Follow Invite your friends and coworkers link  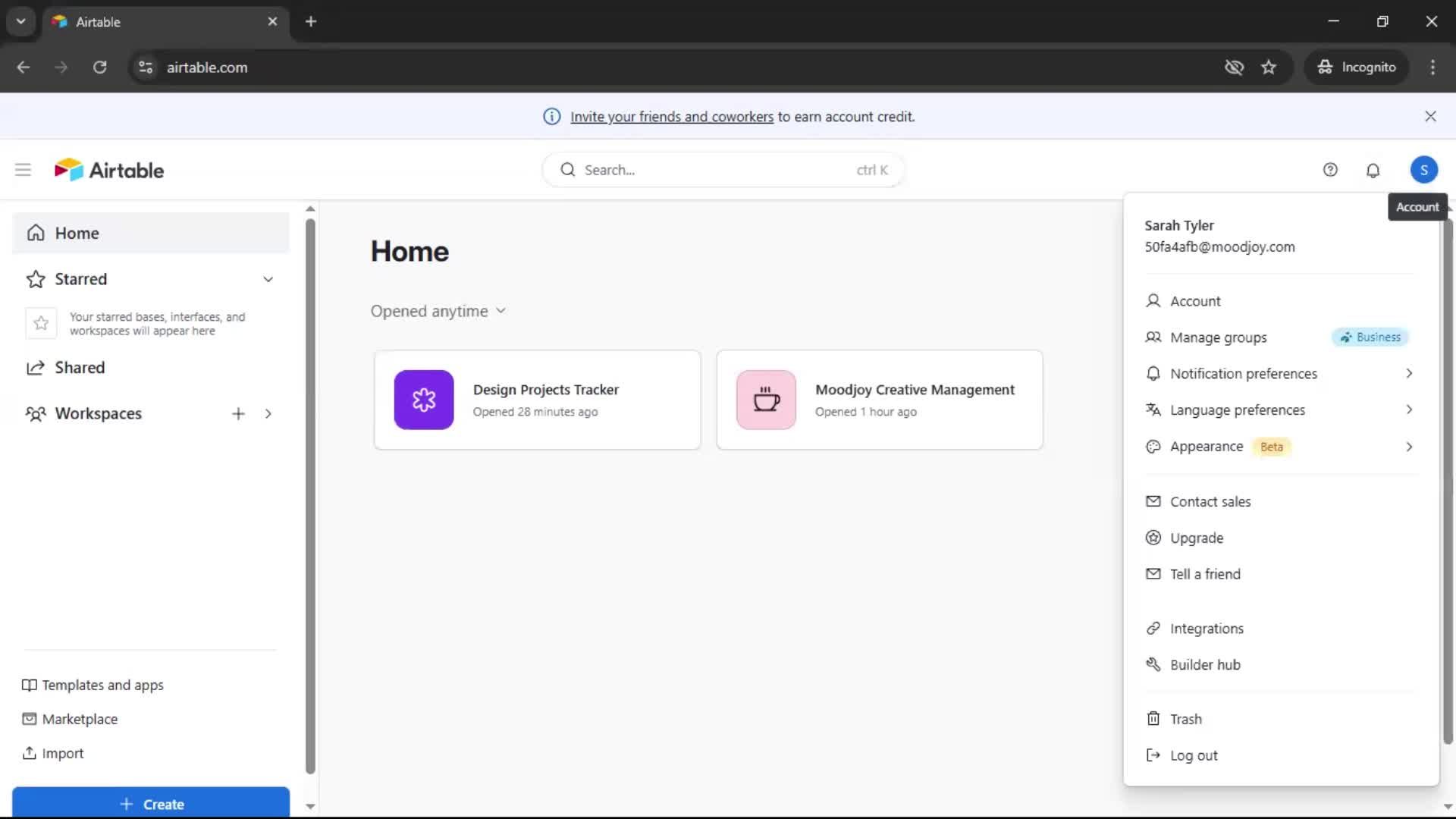672,116
